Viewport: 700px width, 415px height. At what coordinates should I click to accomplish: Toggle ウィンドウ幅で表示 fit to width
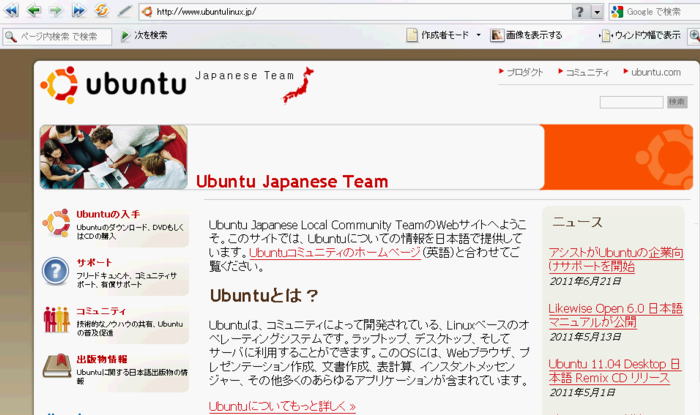tap(647, 35)
